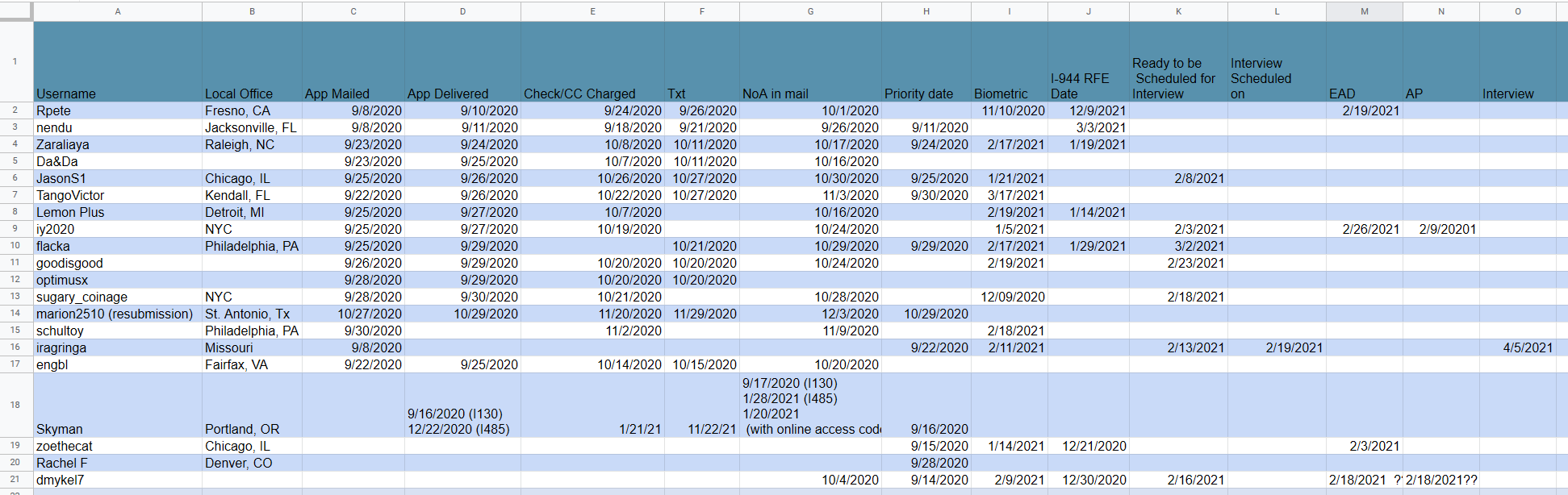Click the Fairfax, VA office cell
Screen dimensions: 1568x495
252,364
